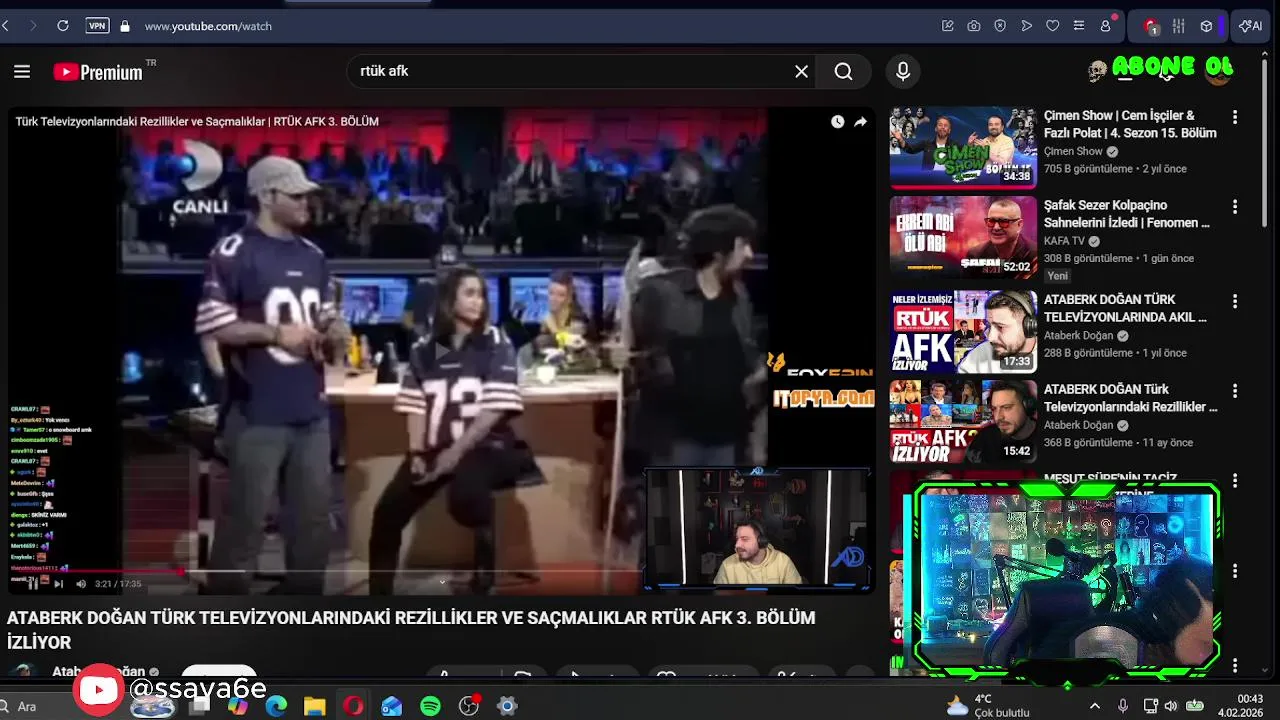The height and width of the screenshot is (720, 1280).
Task: Visit the Çimen Show channel name
Action: click(1073, 152)
